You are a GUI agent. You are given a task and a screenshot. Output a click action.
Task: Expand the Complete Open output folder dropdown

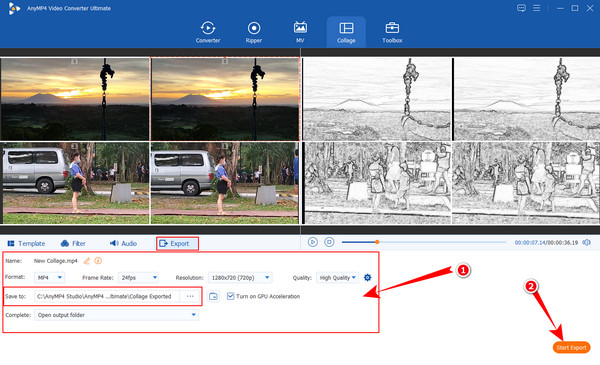pos(116,315)
